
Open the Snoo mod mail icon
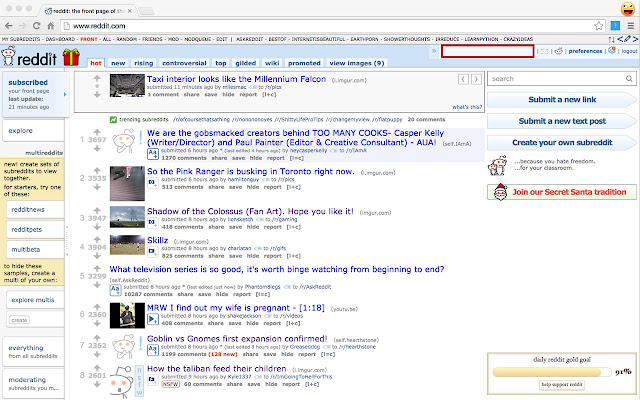point(559,51)
